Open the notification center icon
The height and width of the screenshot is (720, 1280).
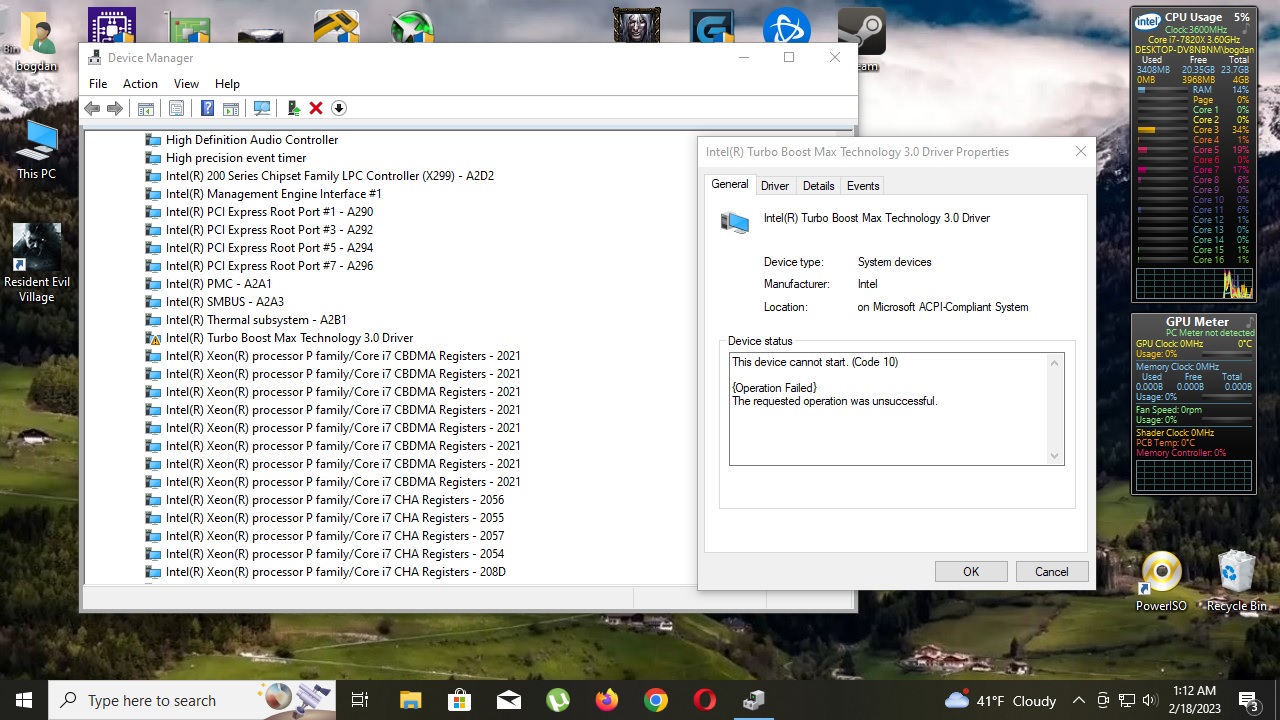point(1248,700)
